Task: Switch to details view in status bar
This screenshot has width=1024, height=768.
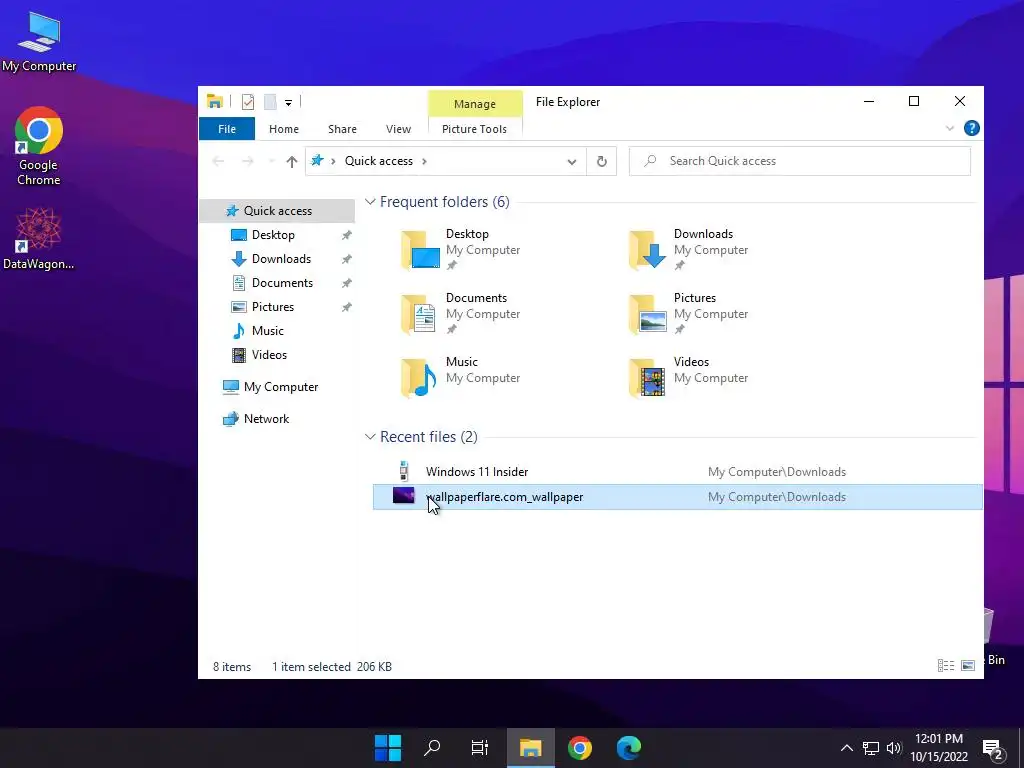Action: point(946,665)
